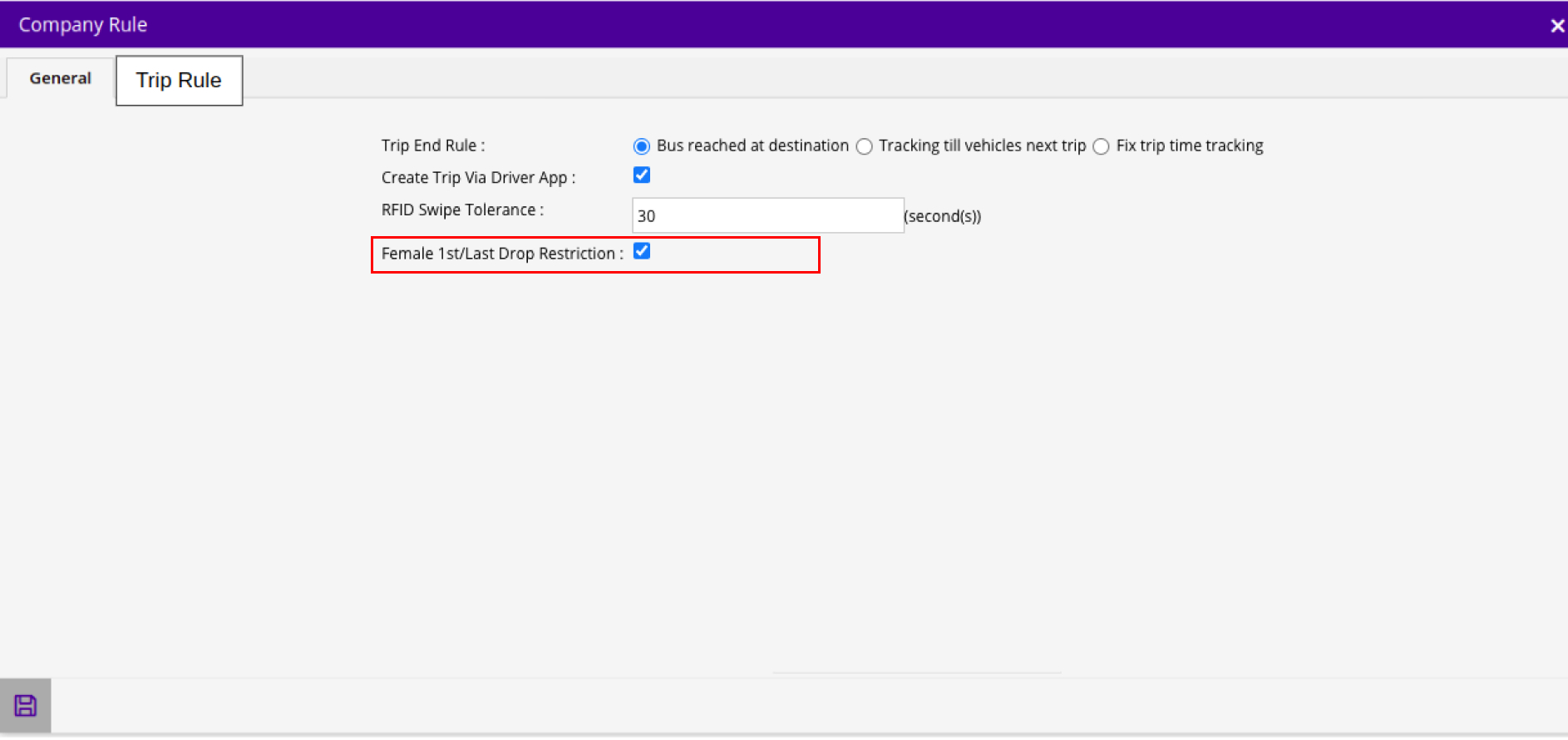Click the 'Tracking till vehicles next trip' text
Viewport: 1568px width, 740px height.
pyautogui.click(x=982, y=146)
